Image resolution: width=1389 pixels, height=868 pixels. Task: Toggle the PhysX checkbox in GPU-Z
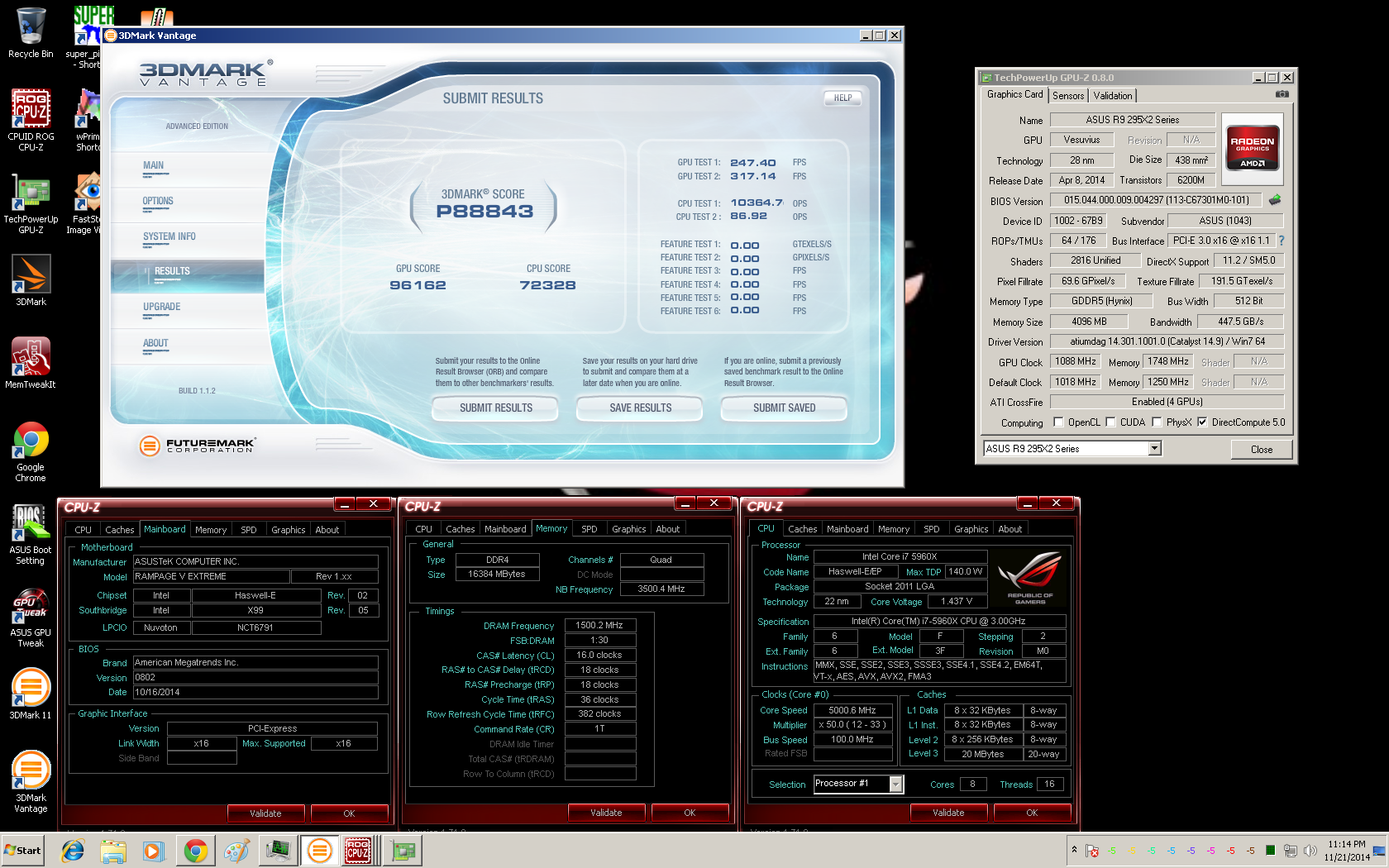[x=1157, y=422]
